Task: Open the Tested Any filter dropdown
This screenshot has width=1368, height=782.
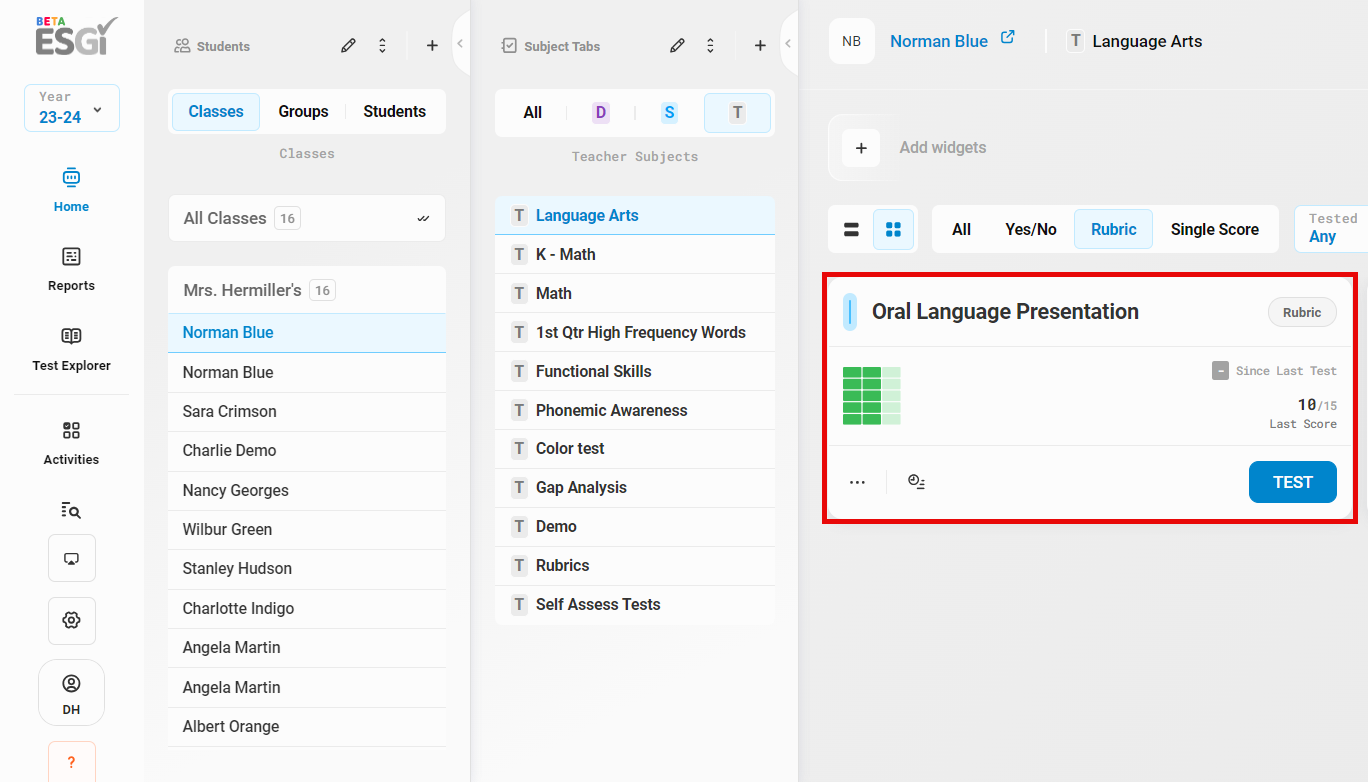Action: click(x=1330, y=228)
